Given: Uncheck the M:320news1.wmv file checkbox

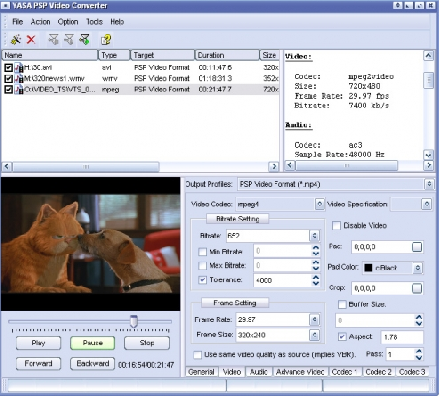Looking at the screenshot, I should 9,79.
